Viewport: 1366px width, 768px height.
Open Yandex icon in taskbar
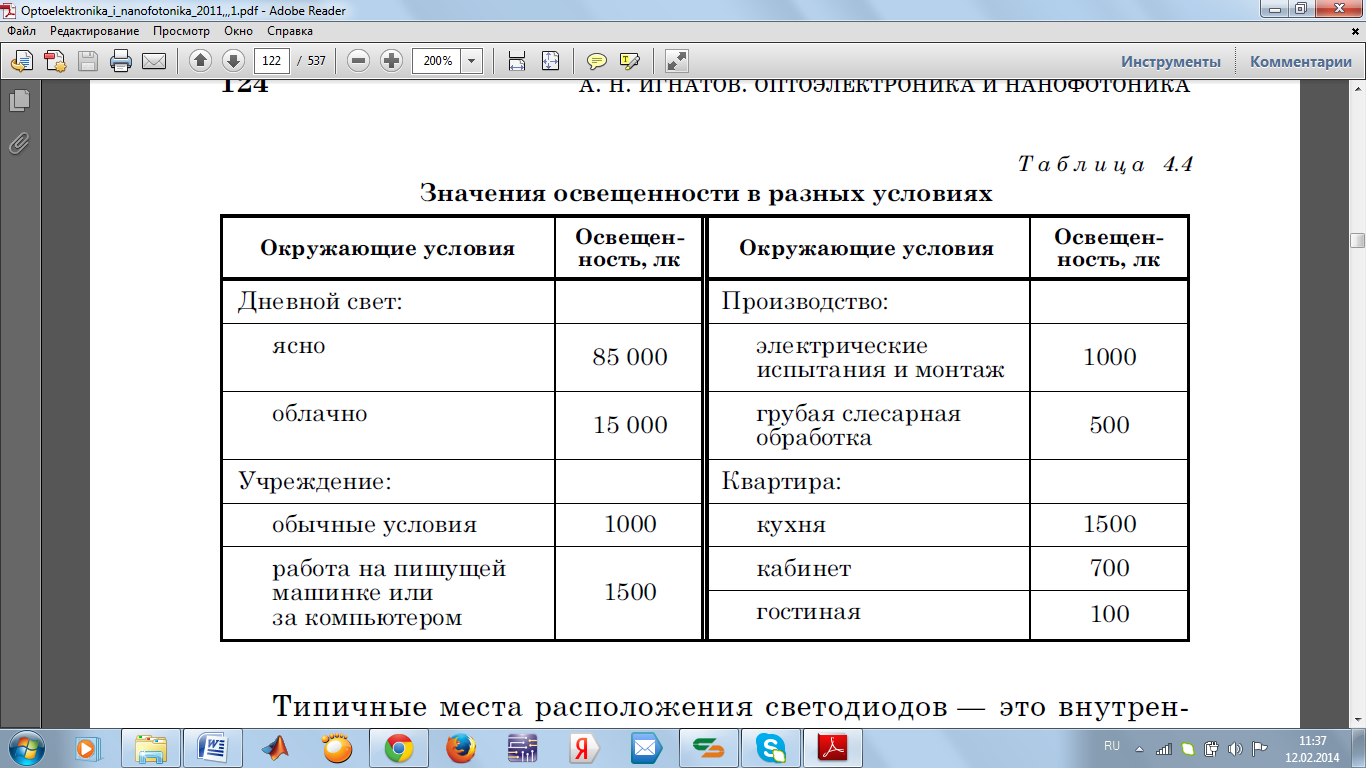pyautogui.click(x=585, y=748)
